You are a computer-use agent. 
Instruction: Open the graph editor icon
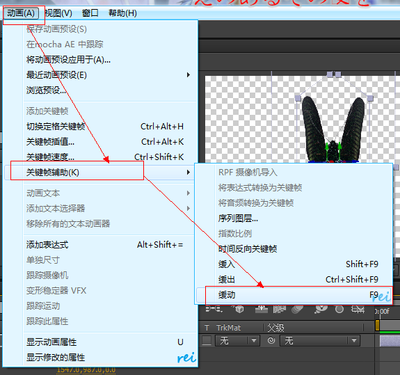[x=358, y=309]
